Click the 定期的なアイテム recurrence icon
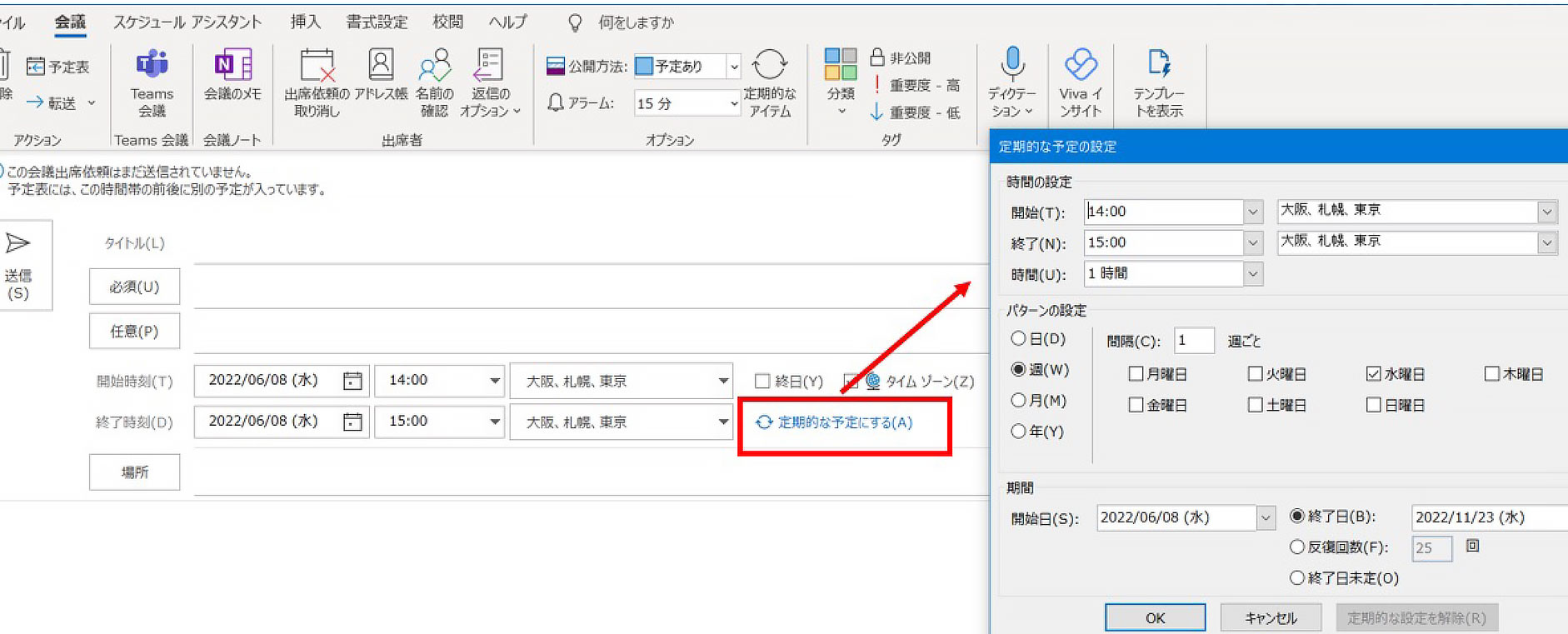Viewport: 1568px width, 634px height. tap(769, 65)
